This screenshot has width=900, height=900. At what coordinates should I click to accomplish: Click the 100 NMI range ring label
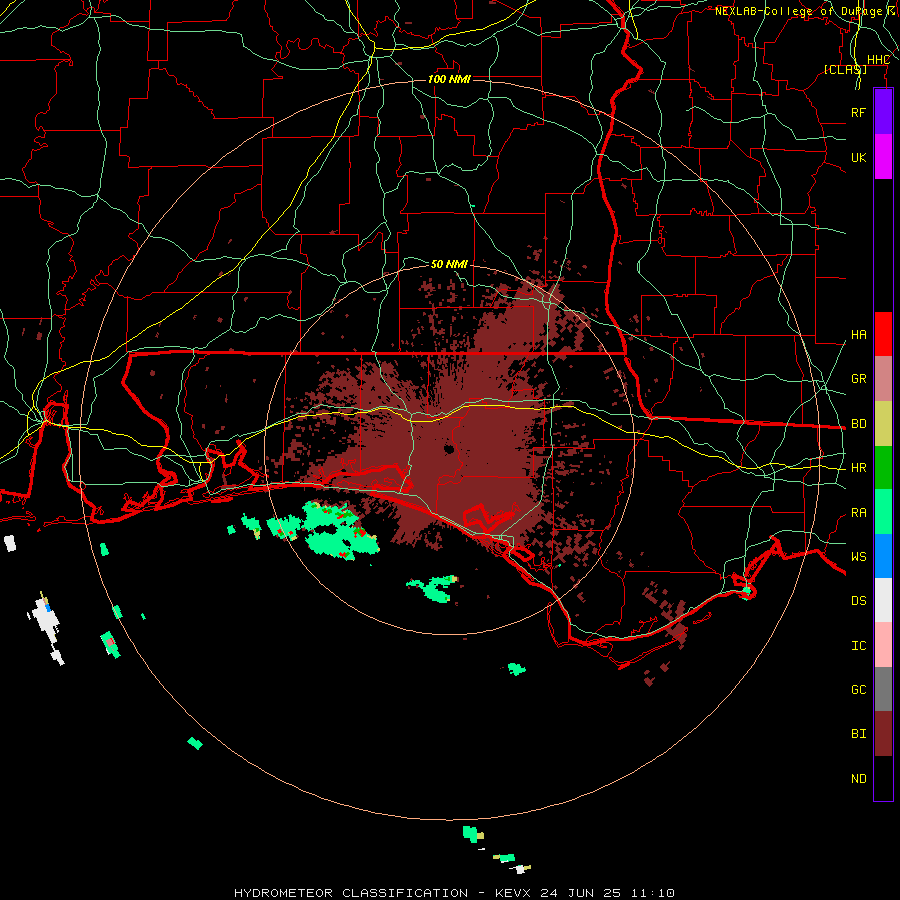coord(449,79)
